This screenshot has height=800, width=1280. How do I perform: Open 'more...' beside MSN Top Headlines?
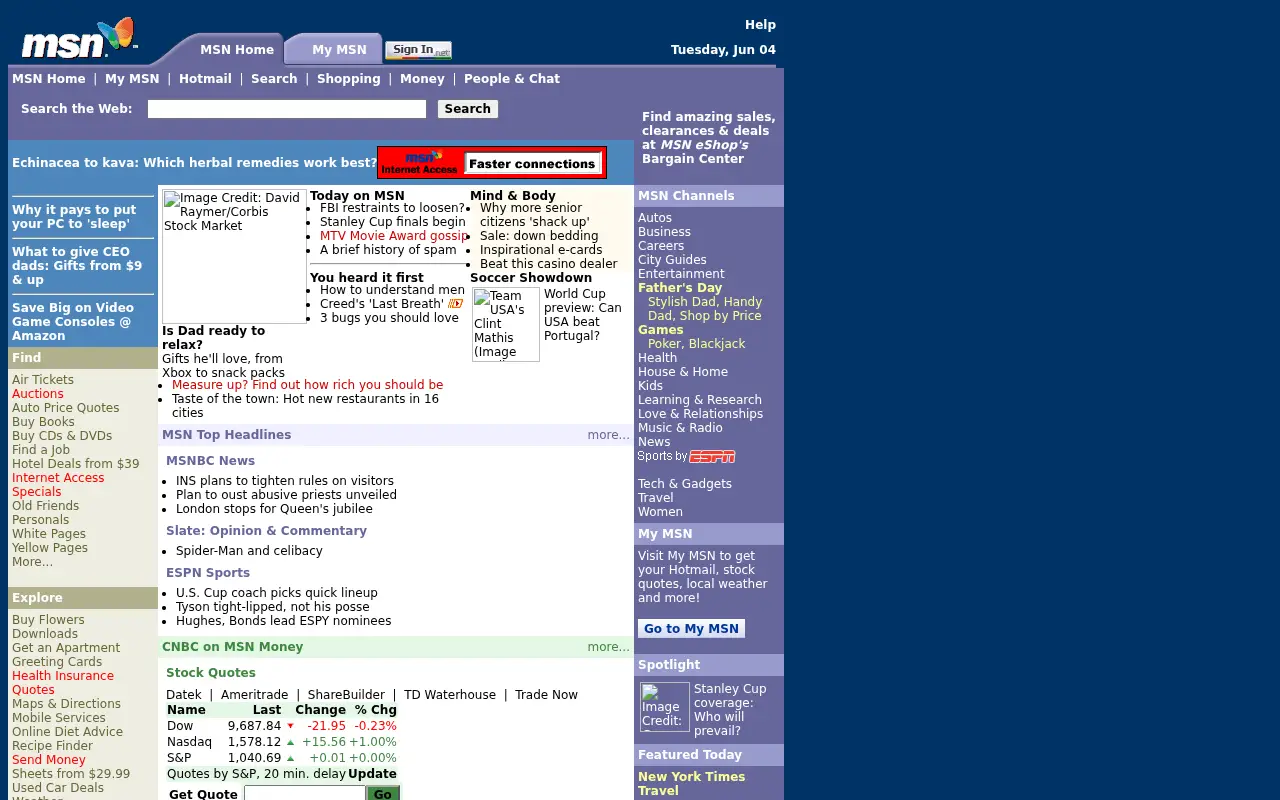coord(609,435)
